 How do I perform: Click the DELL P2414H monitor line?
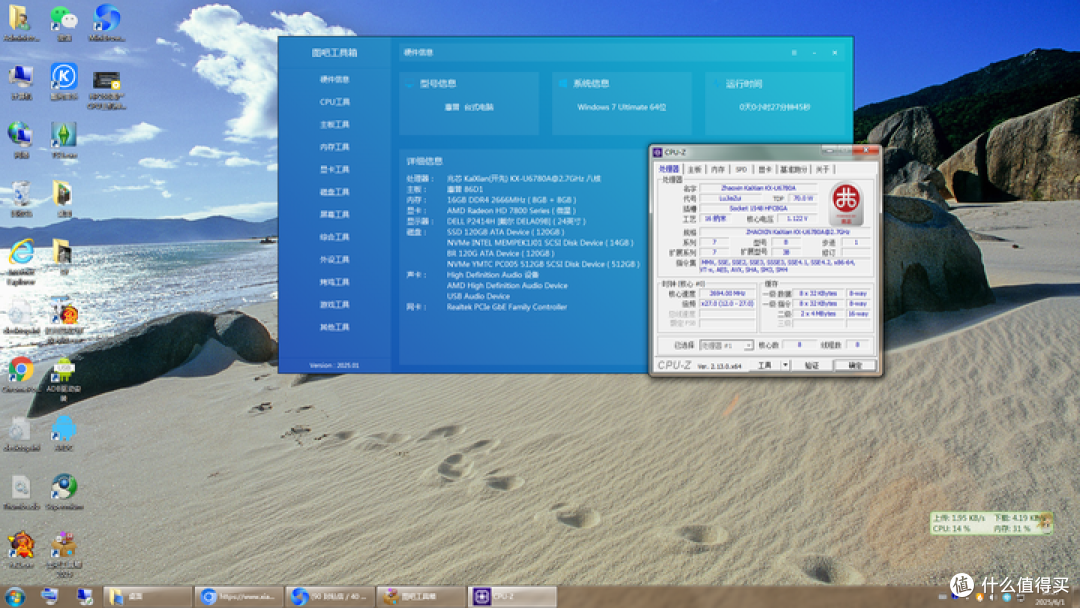click(516, 221)
